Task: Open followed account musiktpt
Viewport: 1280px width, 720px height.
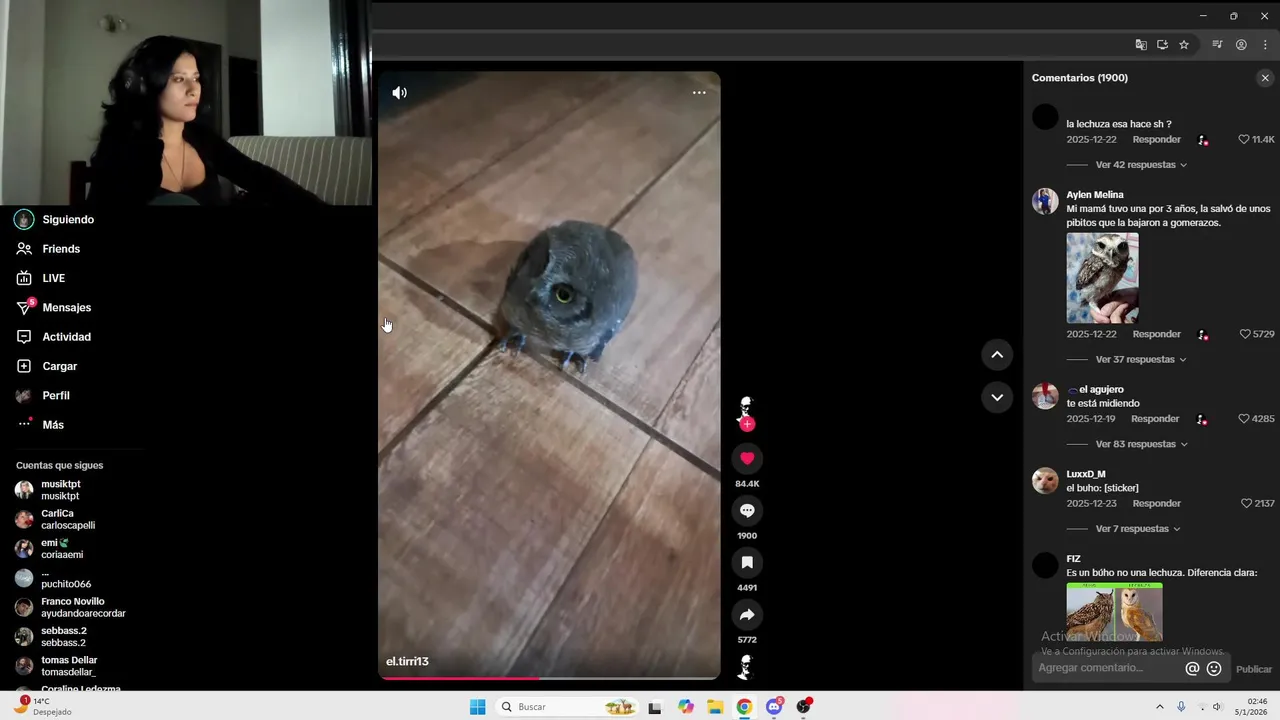Action: tap(60, 490)
